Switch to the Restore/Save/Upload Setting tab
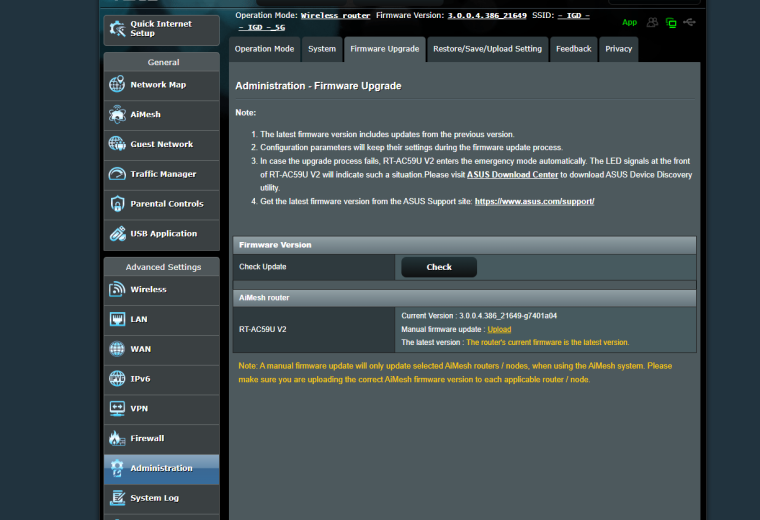This screenshot has height=520, width=760. click(487, 49)
